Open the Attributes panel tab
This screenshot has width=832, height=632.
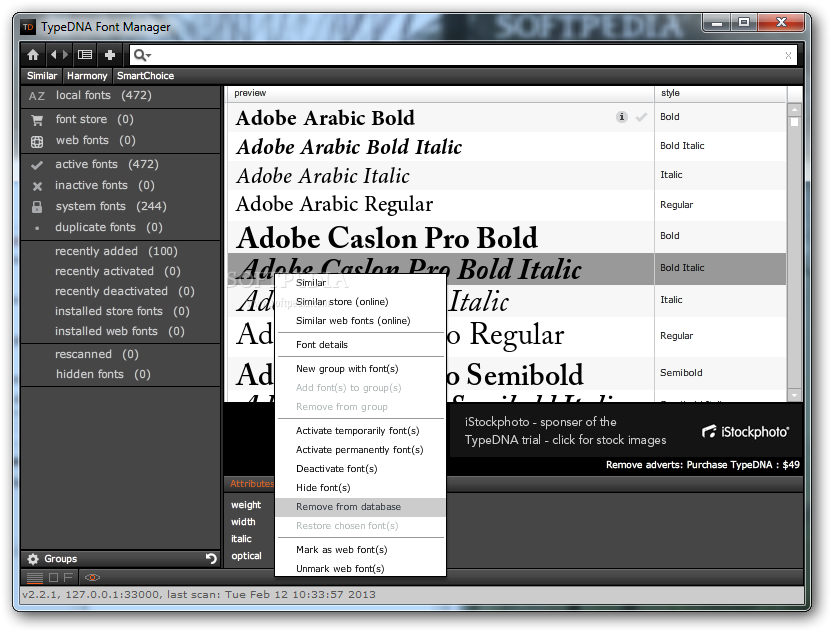tap(252, 484)
